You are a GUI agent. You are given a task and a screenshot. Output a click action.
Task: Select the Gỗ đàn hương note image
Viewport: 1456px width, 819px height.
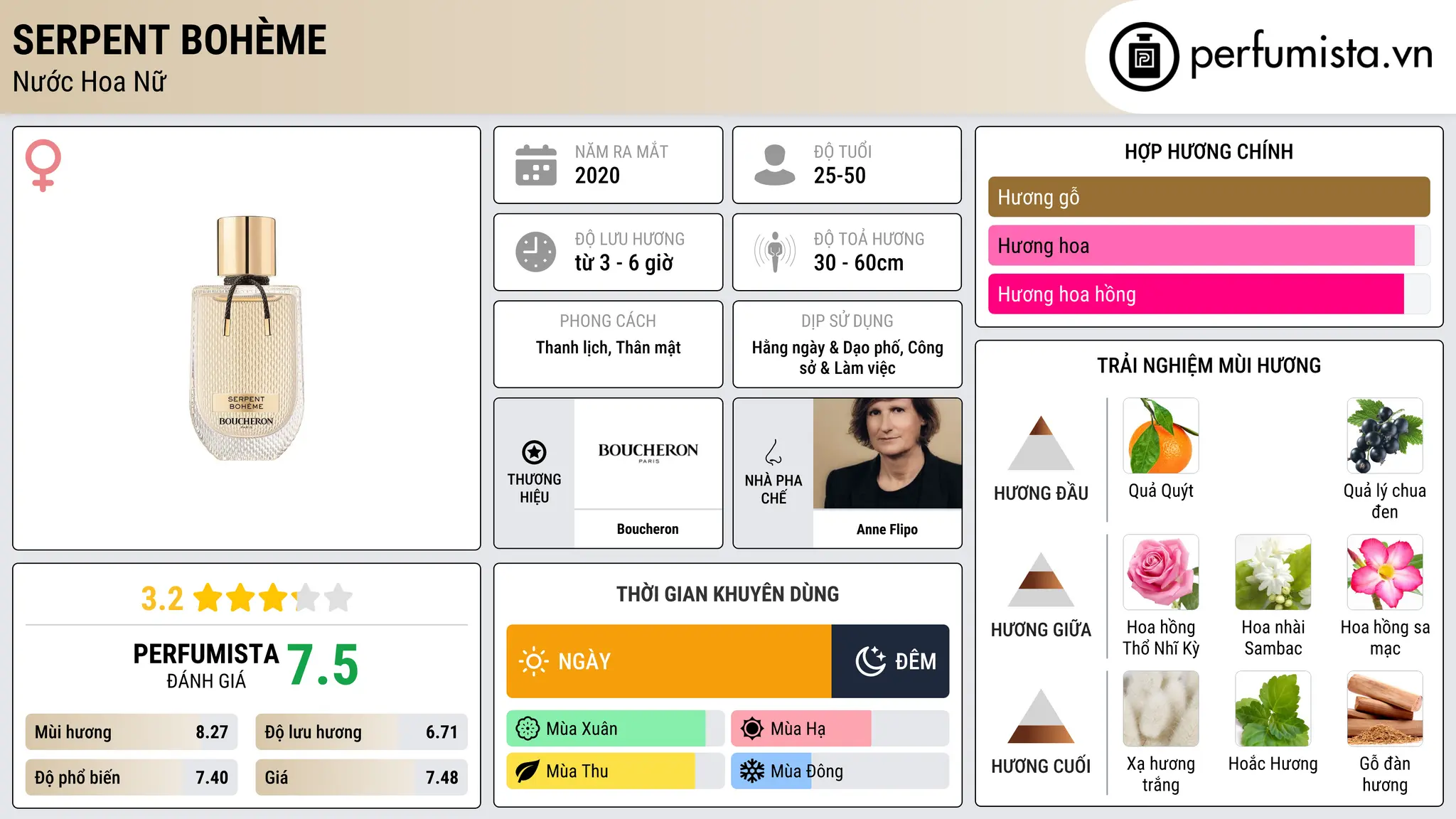[1385, 709]
